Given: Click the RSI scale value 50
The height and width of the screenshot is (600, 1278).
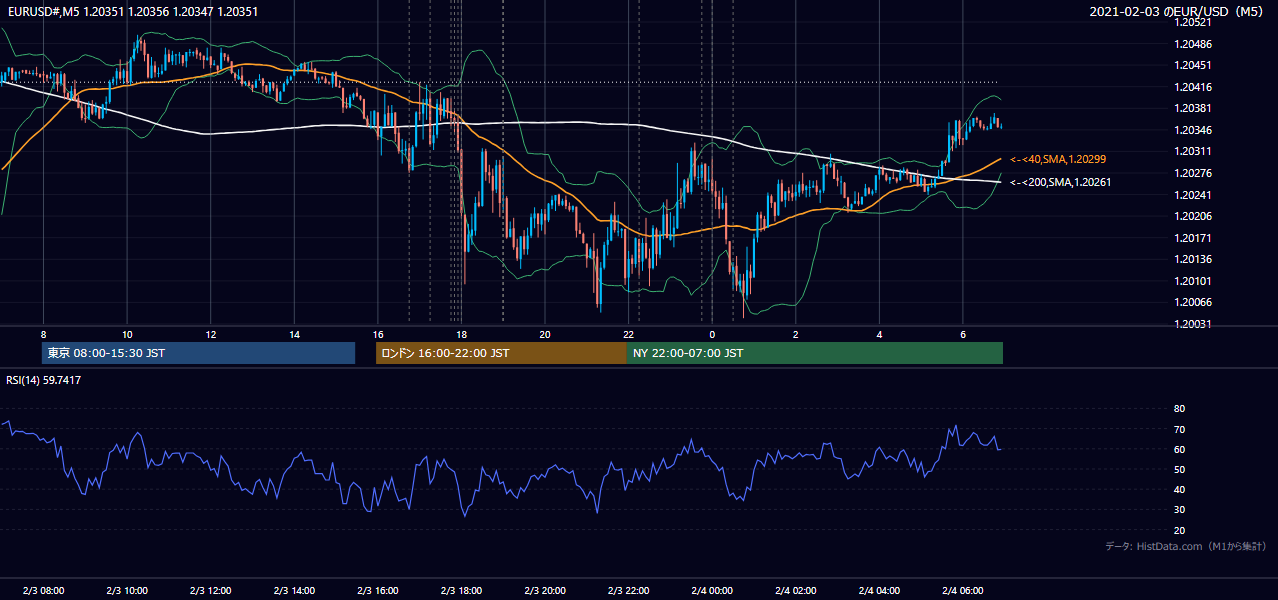Looking at the screenshot, I should pyautogui.click(x=1179, y=469).
